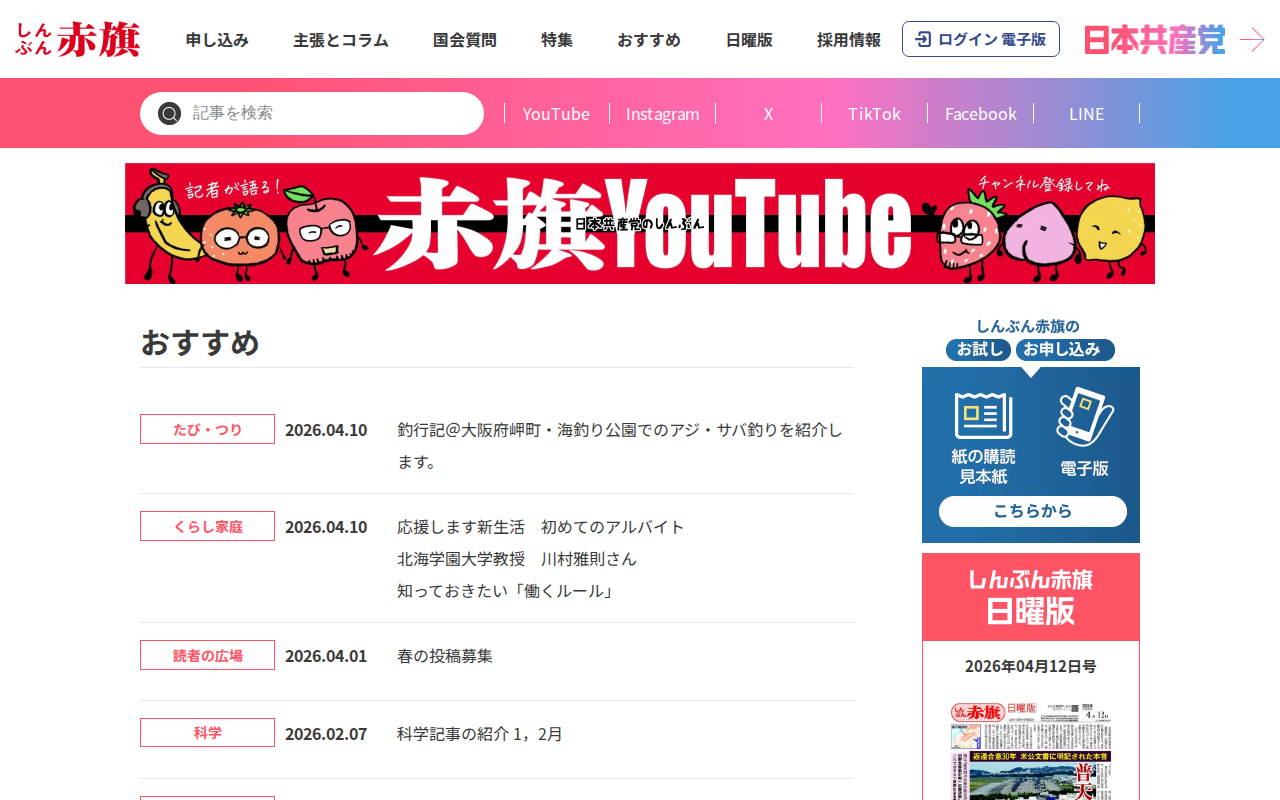Click the arrow beside 日本共産党
The width and height of the screenshot is (1280, 800).
pos(1252,39)
